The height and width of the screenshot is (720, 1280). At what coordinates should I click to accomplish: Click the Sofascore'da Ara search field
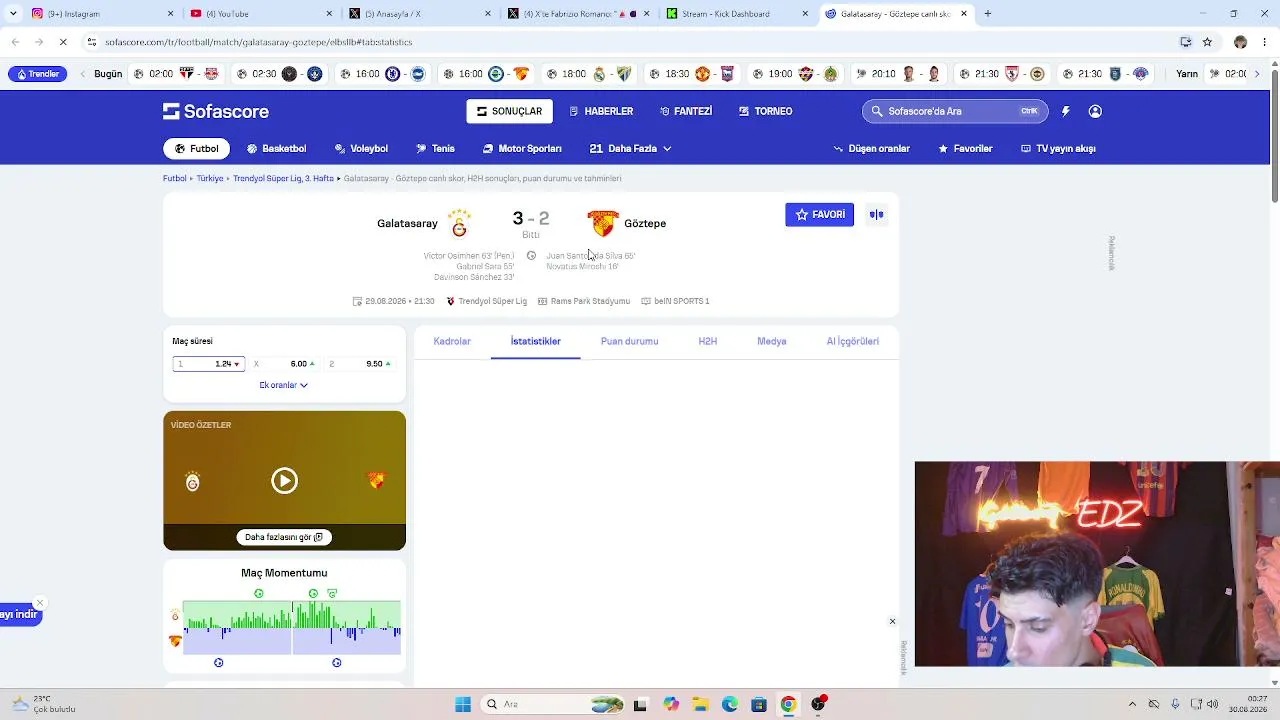pyautogui.click(x=955, y=111)
